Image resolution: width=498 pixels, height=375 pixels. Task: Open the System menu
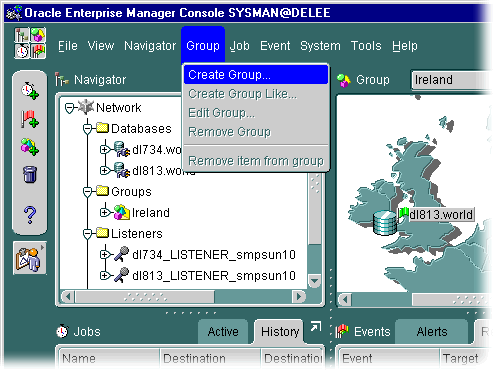(x=320, y=46)
